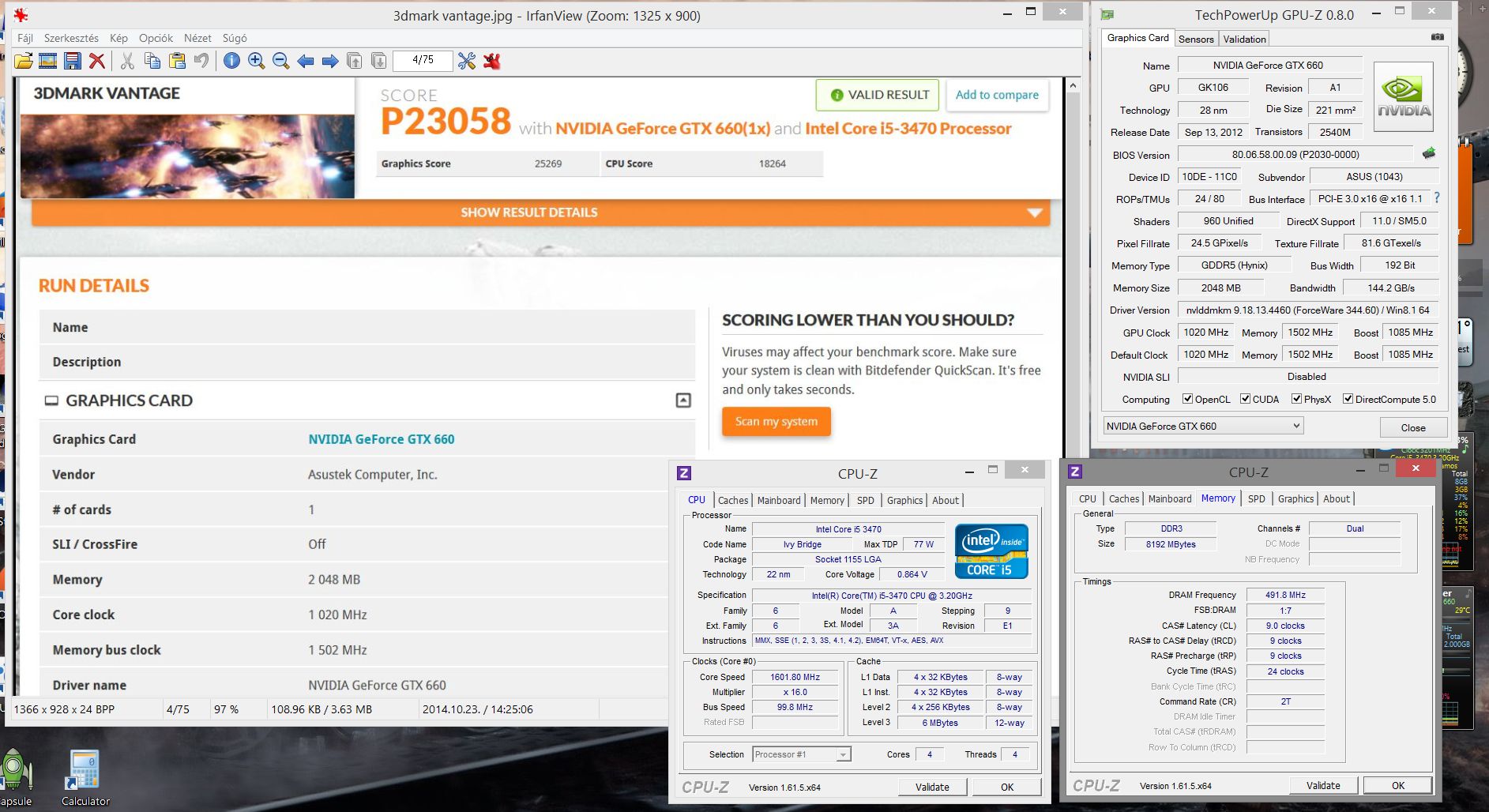Open the Nézet menu
Screen dimensions: 1489x812
[x=197, y=38]
